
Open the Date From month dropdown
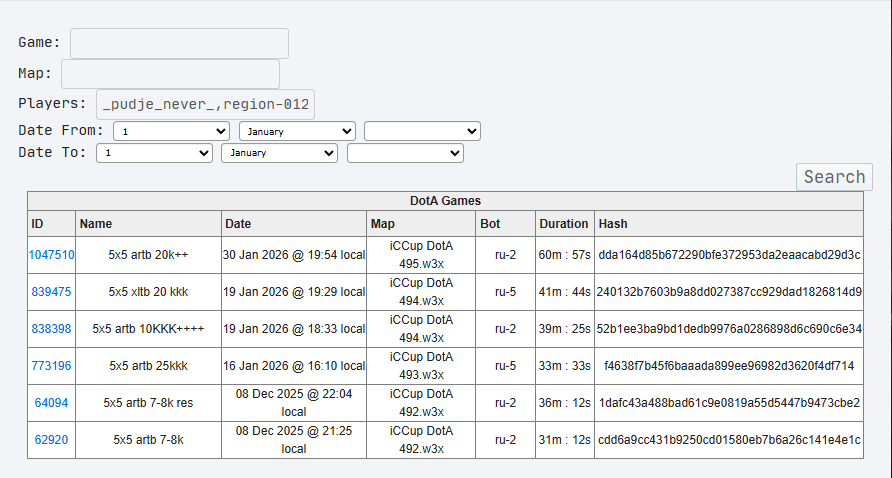coord(297,131)
